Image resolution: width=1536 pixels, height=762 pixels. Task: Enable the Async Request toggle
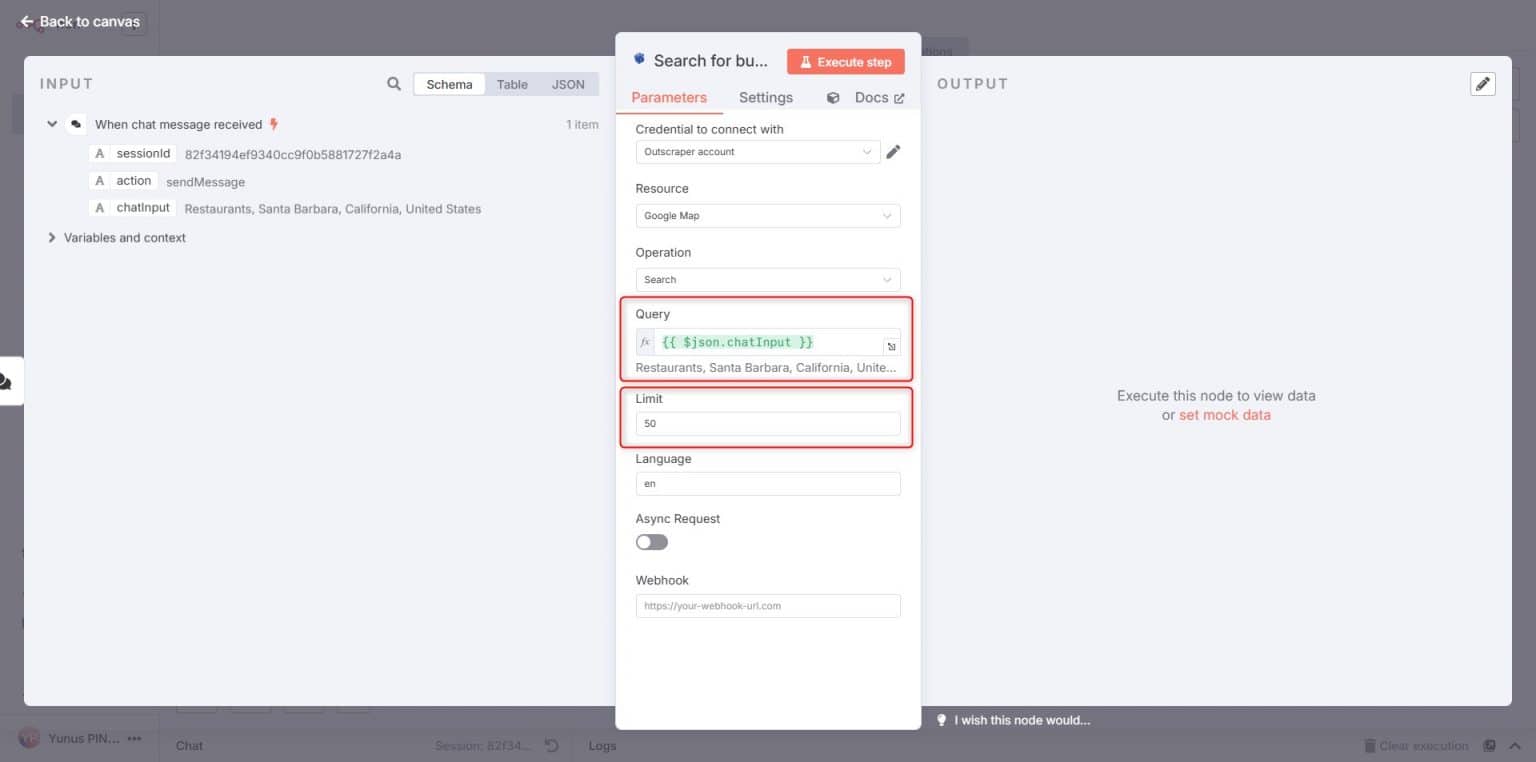(651, 541)
